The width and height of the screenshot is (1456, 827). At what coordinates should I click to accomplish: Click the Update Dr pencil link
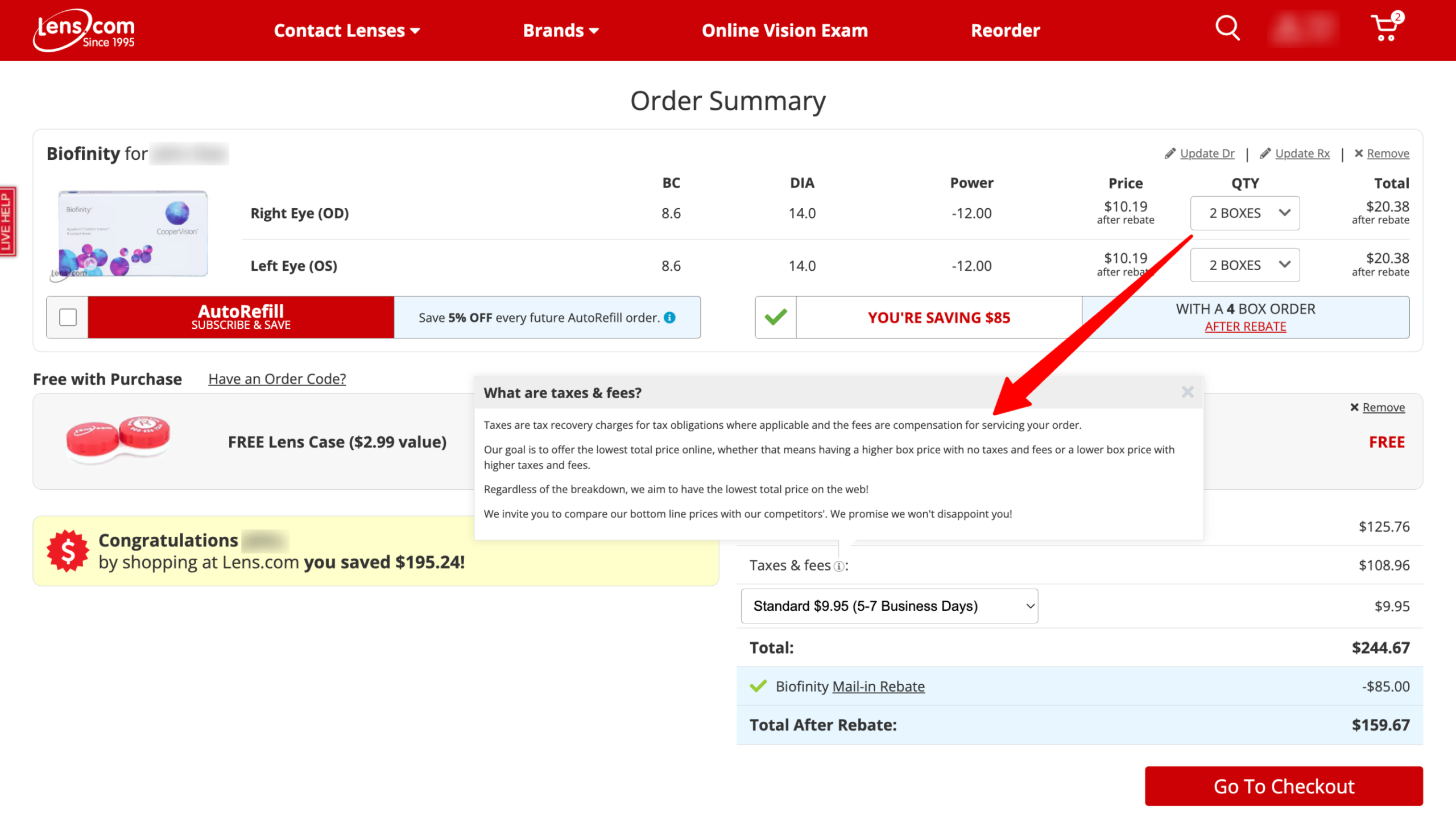point(1206,154)
